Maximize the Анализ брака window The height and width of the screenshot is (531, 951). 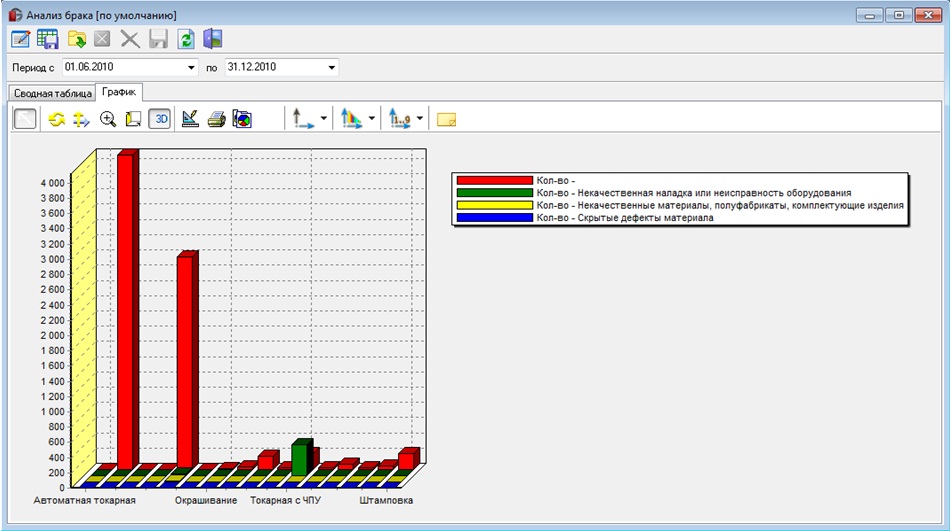click(899, 15)
